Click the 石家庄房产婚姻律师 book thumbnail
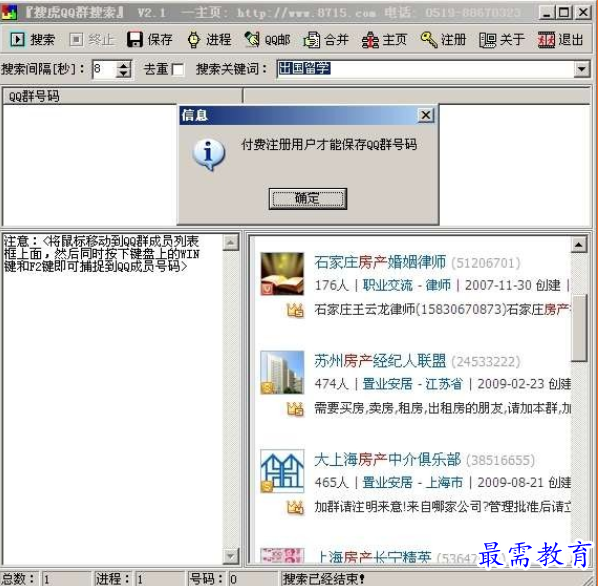Image resolution: width=600 pixels, height=586 pixels. 282,274
